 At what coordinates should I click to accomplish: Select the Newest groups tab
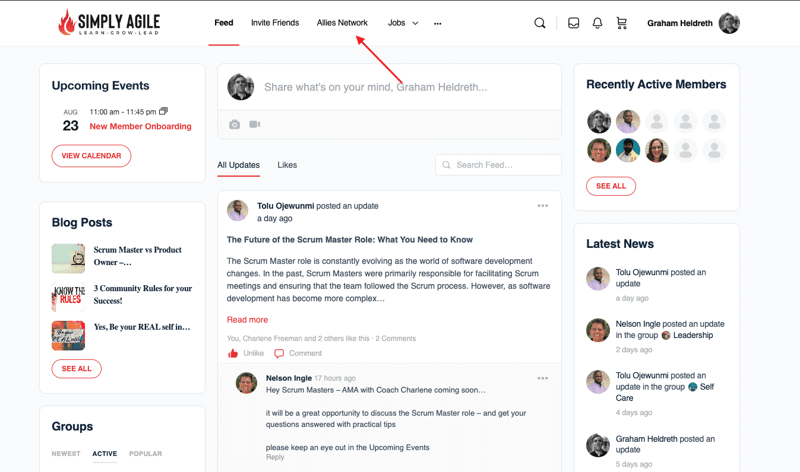(66, 454)
